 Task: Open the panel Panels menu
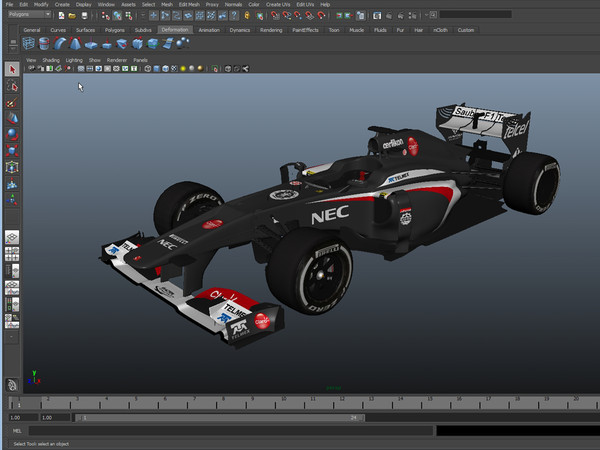point(140,60)
